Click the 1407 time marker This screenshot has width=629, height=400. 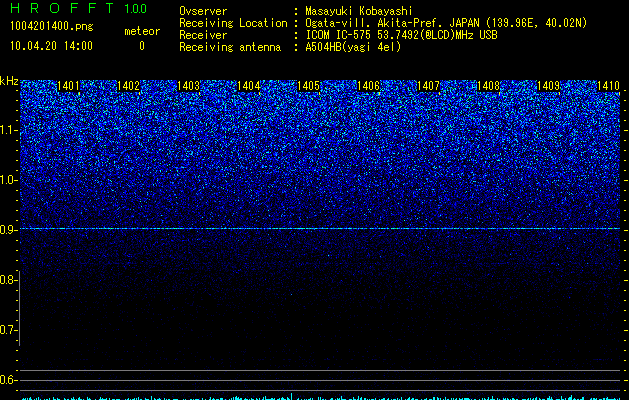[x=428, y=86]
